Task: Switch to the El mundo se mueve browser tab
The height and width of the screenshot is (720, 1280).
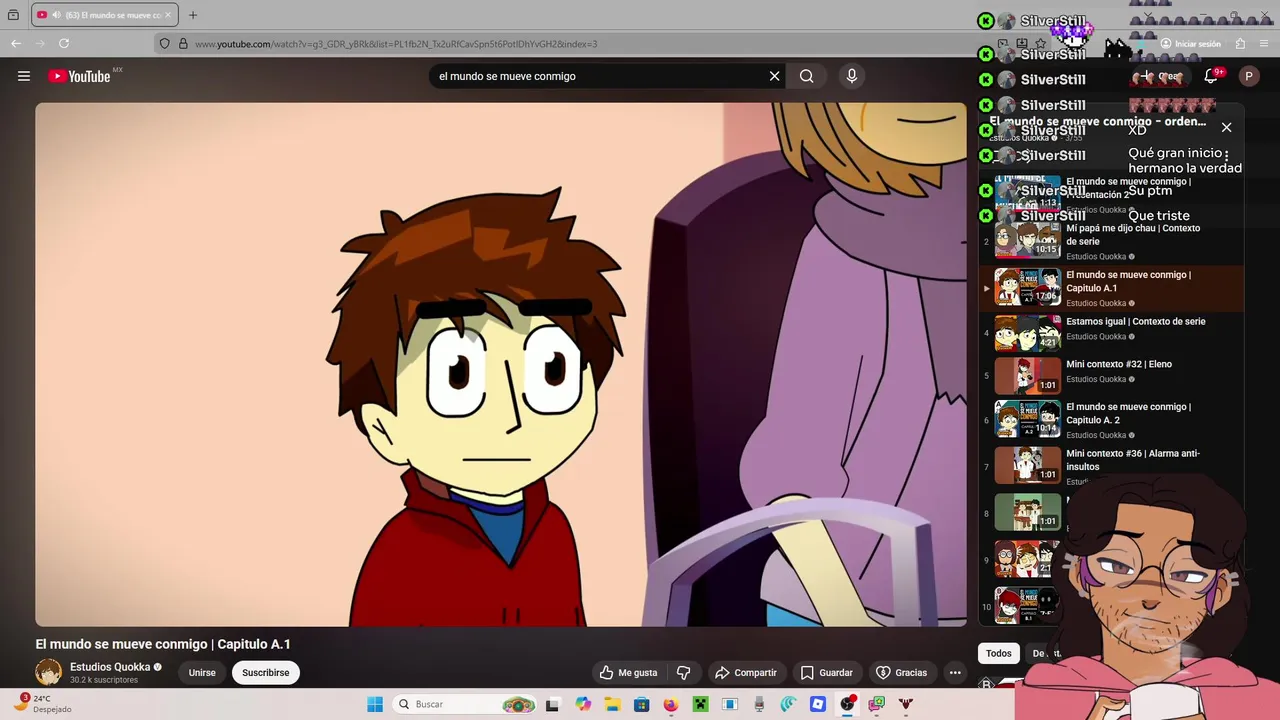Action: click(x=105, y=15)
